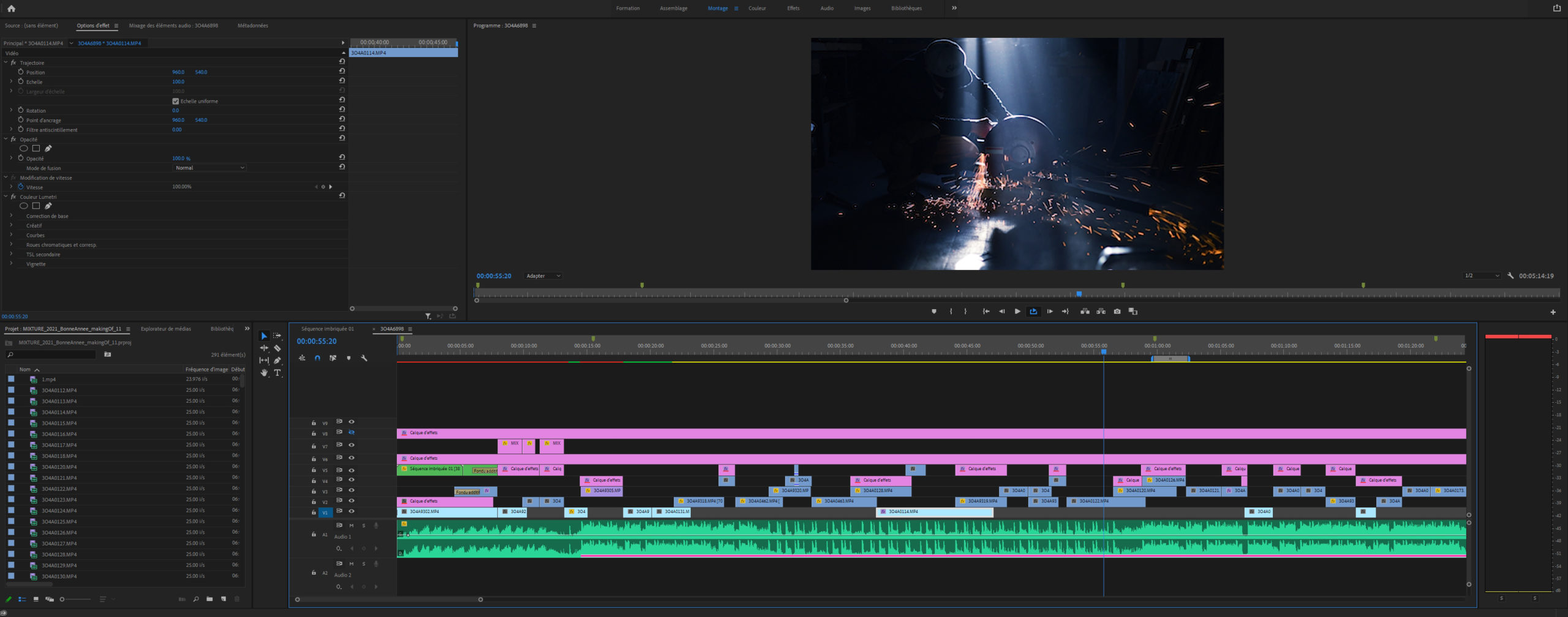This screenshot has width=1568, height=617.
Task: Select the Razor tool in tools panel
Action: click(x=277, y=348)
